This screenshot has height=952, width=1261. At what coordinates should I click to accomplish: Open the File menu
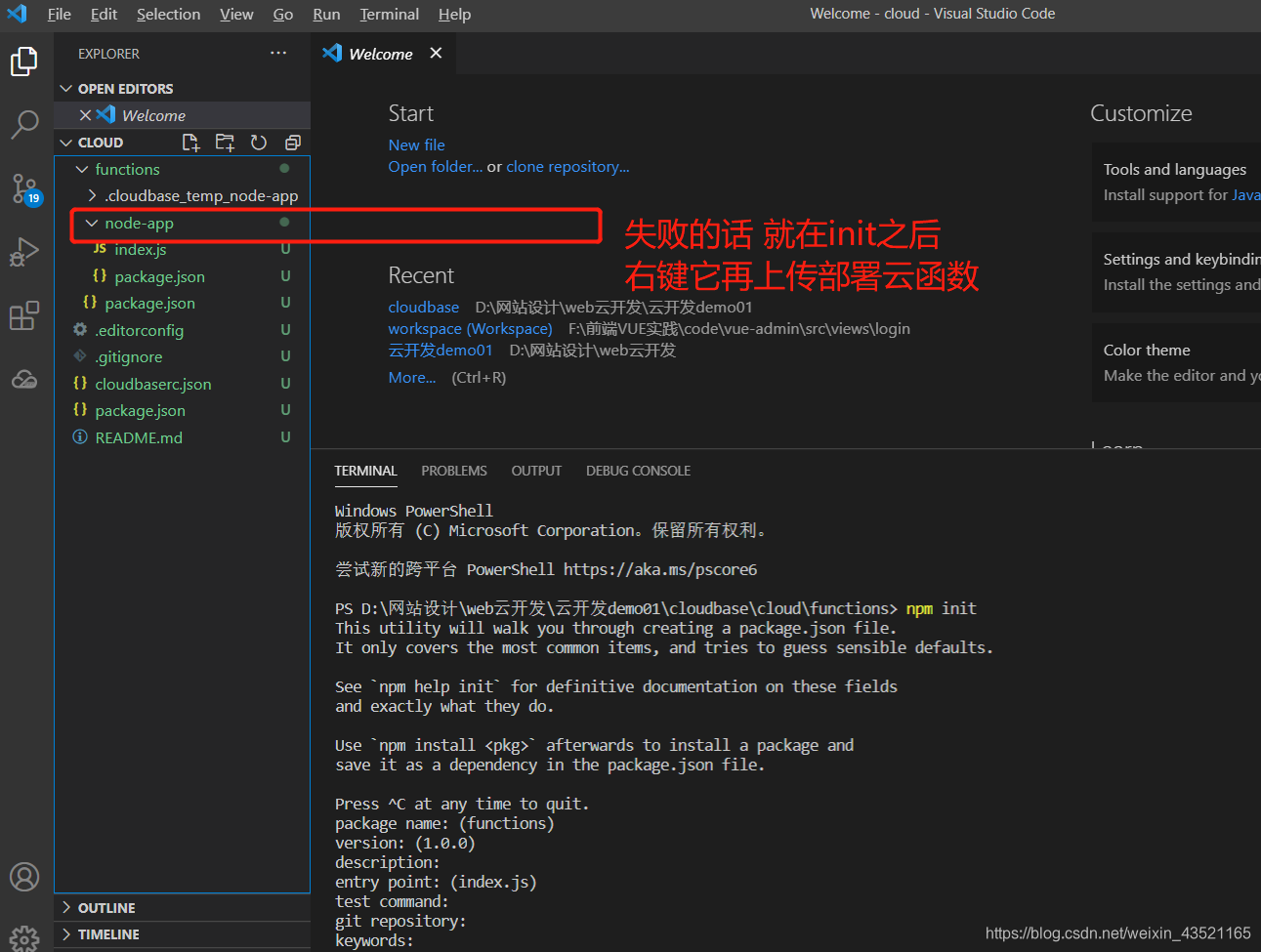(x=60, y=14)
